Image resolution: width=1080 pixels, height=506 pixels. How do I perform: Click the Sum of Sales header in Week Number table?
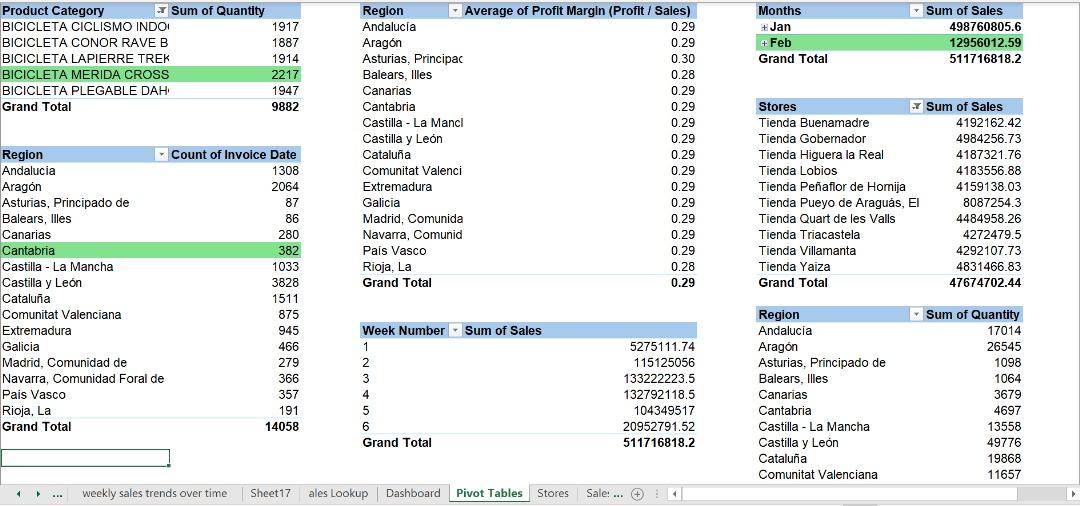(x=579, y=330)
